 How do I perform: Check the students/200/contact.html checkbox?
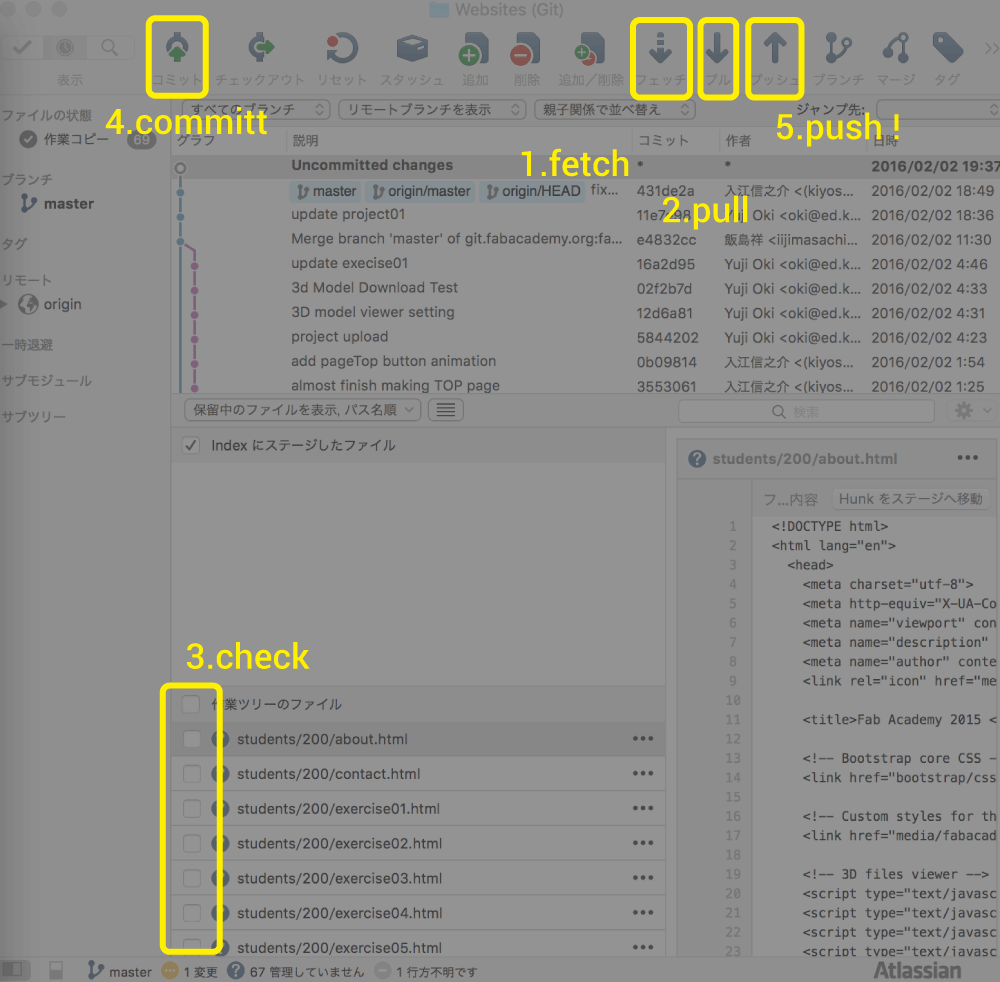(x=191, y=773)
